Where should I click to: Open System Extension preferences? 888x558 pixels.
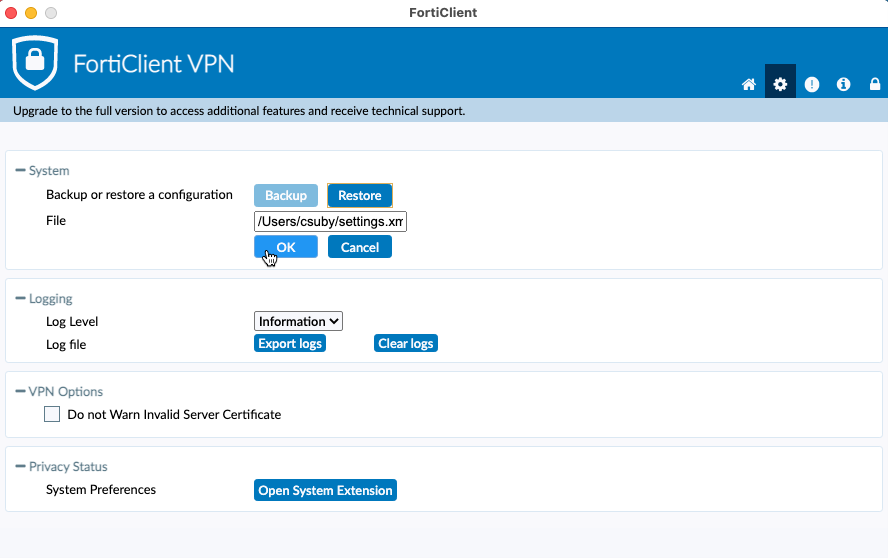(x=325, y=490)
